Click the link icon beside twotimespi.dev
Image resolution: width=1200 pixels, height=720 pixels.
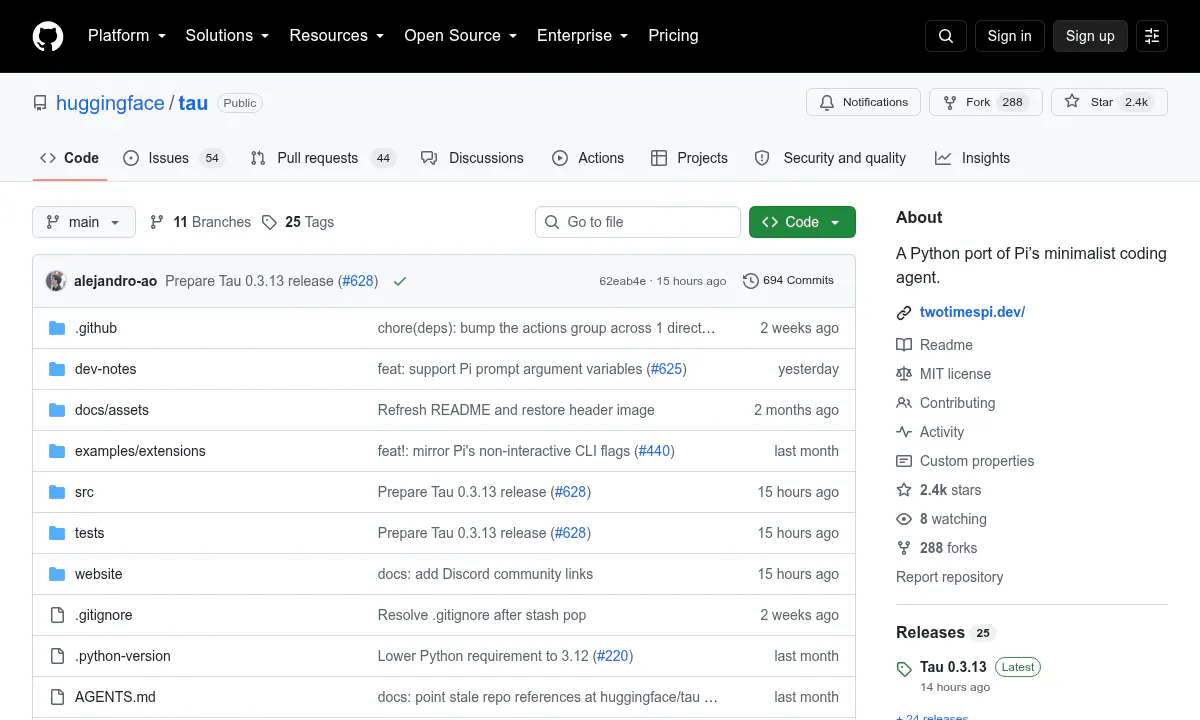click(904, 312)
